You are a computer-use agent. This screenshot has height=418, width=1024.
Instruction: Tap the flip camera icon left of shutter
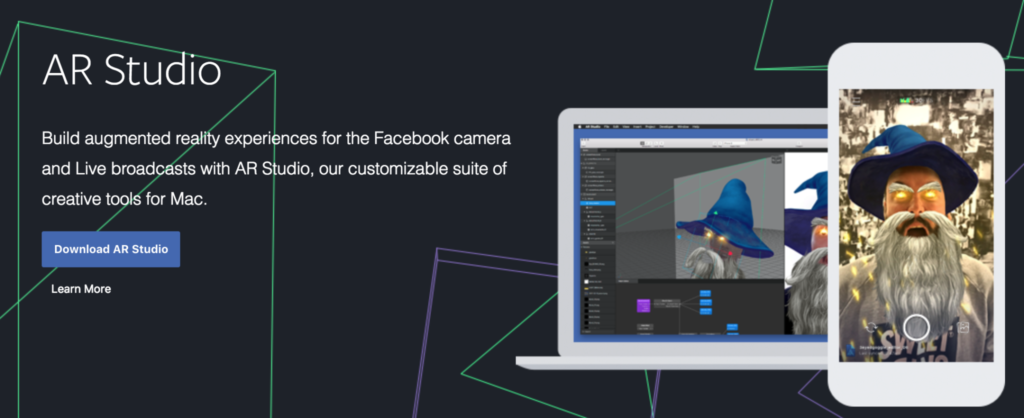tap(872, 326)
